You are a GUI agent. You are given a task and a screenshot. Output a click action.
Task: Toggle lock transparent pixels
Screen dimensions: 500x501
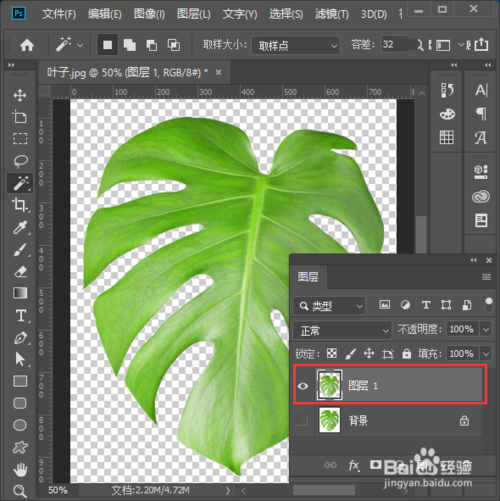332,353
